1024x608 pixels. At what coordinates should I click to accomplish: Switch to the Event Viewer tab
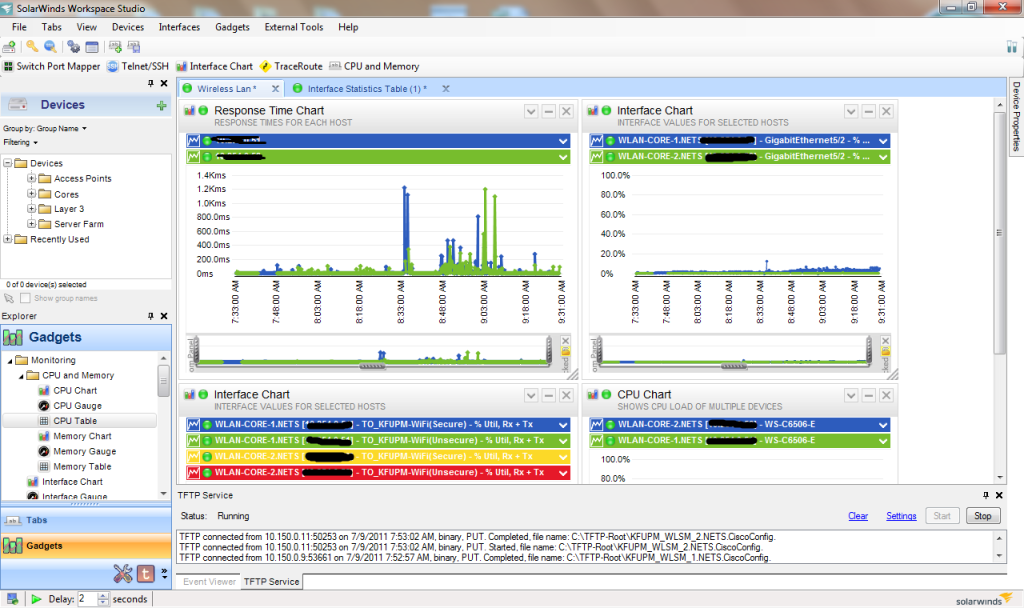tap(209, 582)
